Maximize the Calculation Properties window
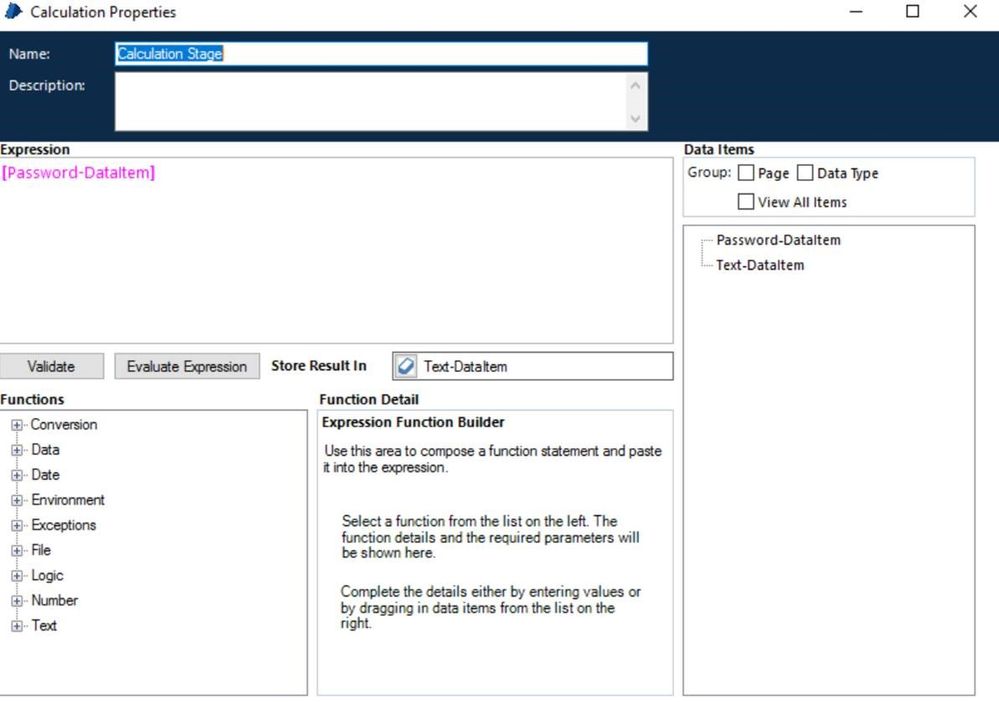Image resolution: width=999 pixels, height=702 pixels. tap(912, 11)
